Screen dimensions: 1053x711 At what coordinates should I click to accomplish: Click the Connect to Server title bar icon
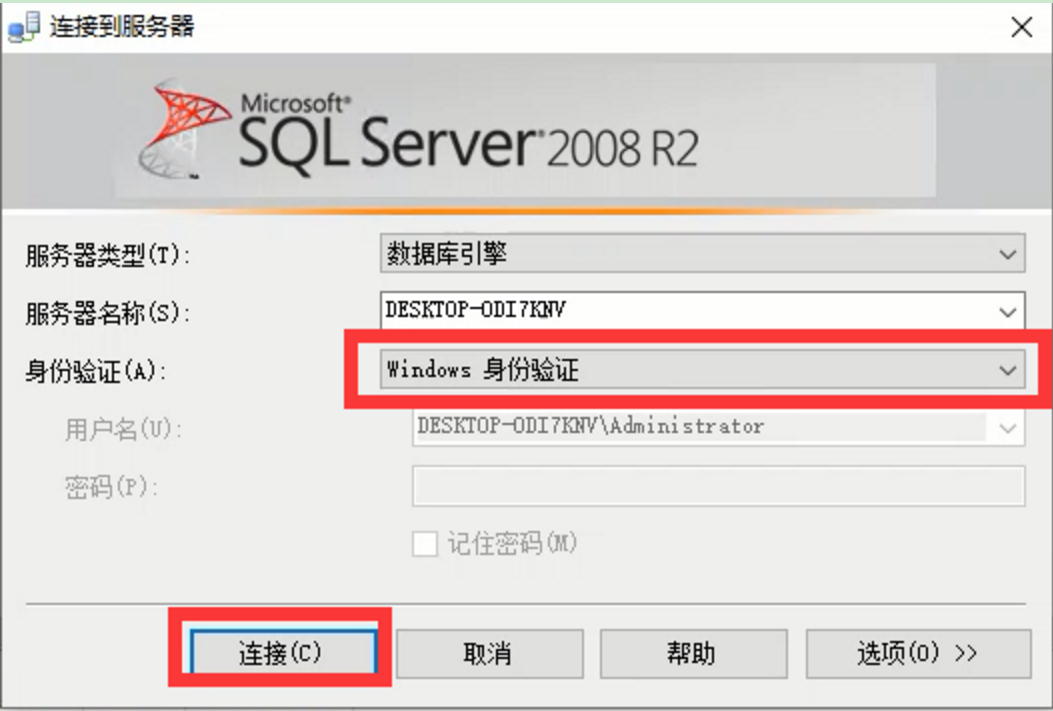(24, 27)
